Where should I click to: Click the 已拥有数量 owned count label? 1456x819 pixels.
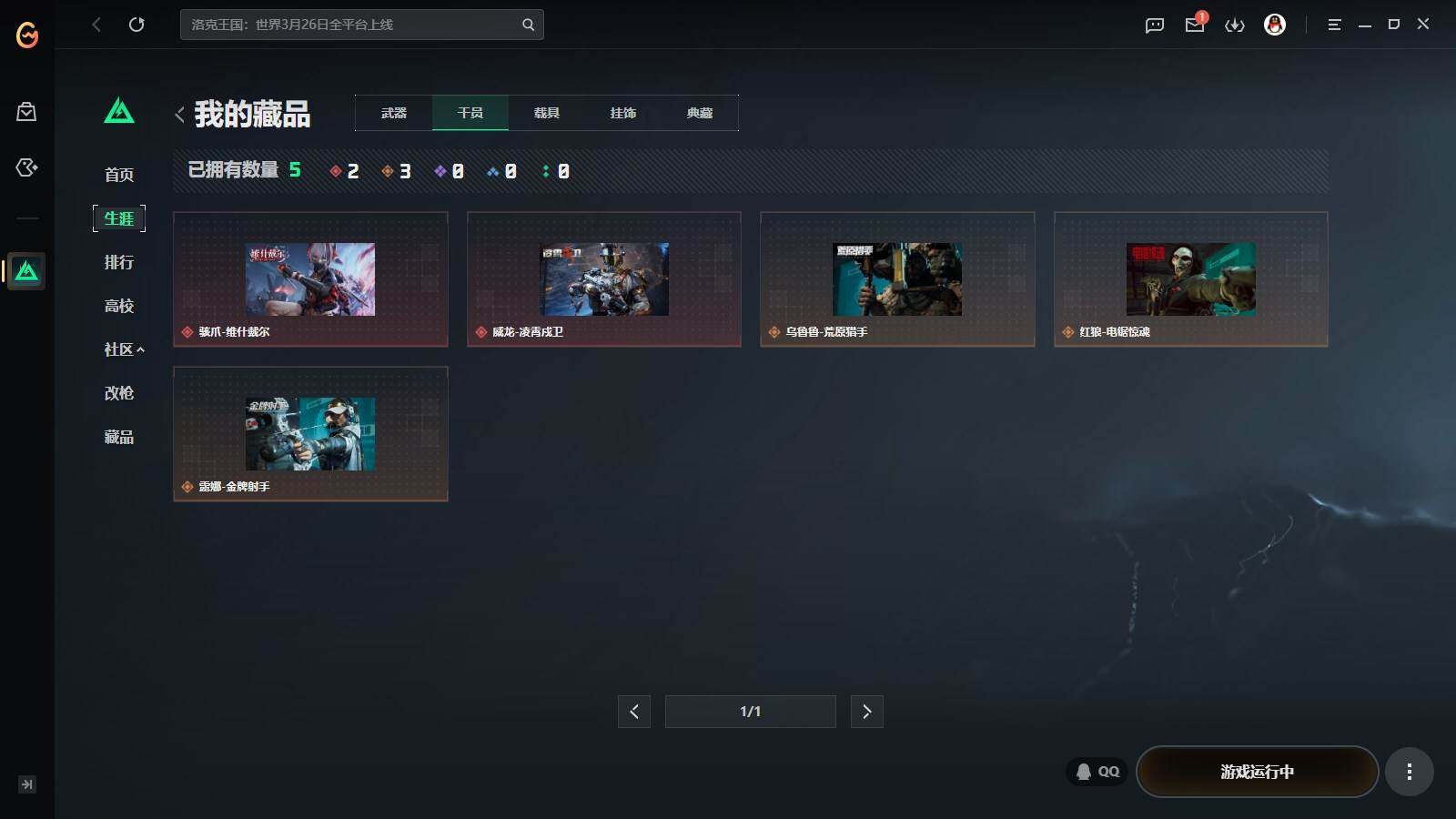pyautogui.click(x=233, y=170)
